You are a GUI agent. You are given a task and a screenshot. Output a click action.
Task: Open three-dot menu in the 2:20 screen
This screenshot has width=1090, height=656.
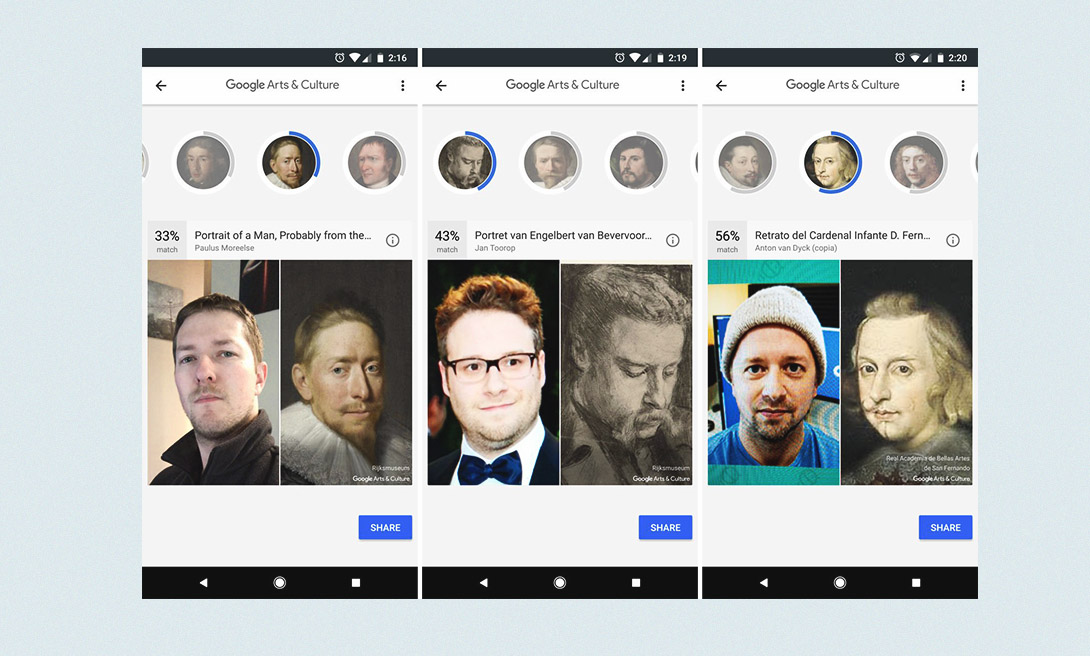click(963, 85)
